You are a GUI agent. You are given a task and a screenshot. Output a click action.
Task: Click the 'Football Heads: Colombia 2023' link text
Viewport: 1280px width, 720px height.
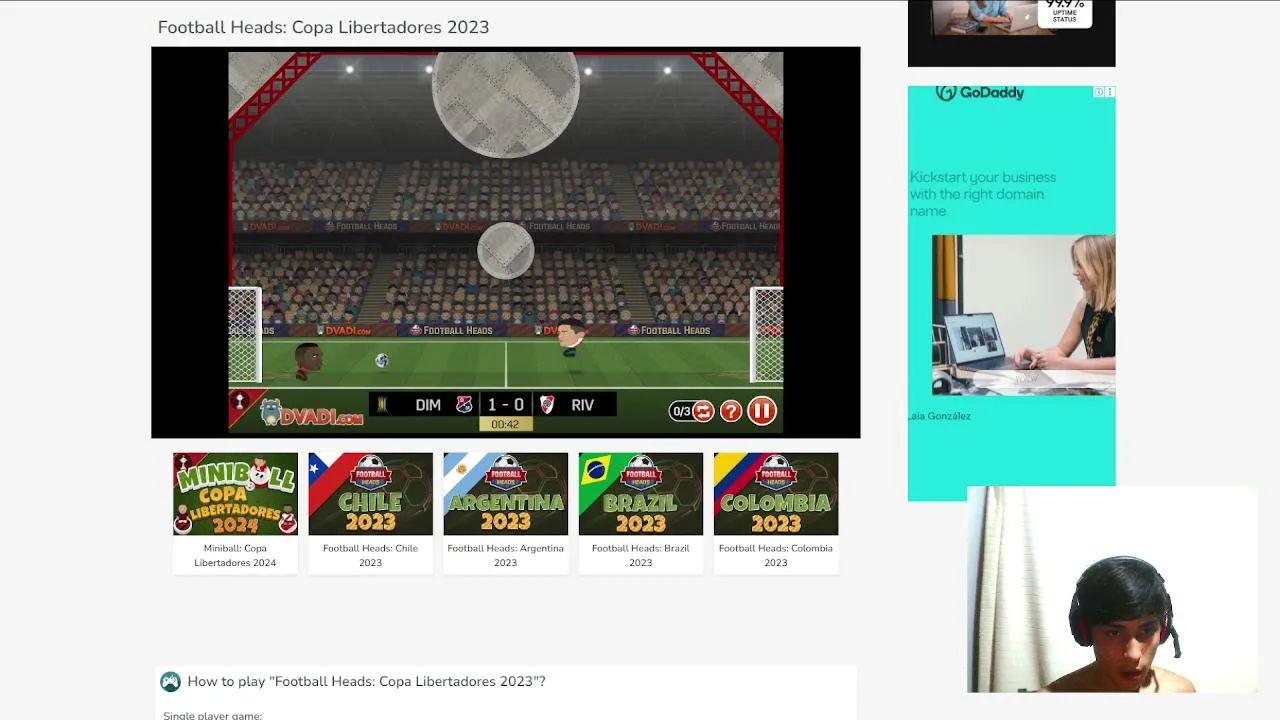pos(776,555)
